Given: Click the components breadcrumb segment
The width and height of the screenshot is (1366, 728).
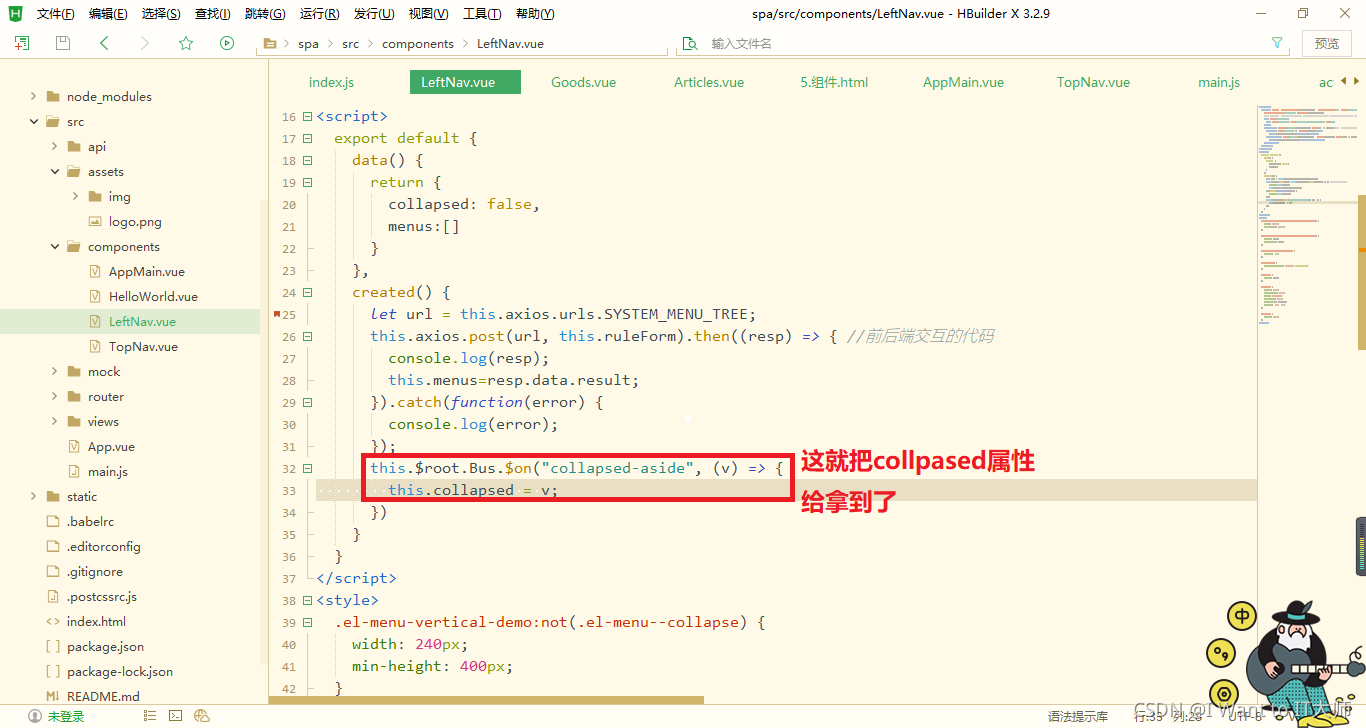Looking at the screenshot, I should click(x=418, y=43).
